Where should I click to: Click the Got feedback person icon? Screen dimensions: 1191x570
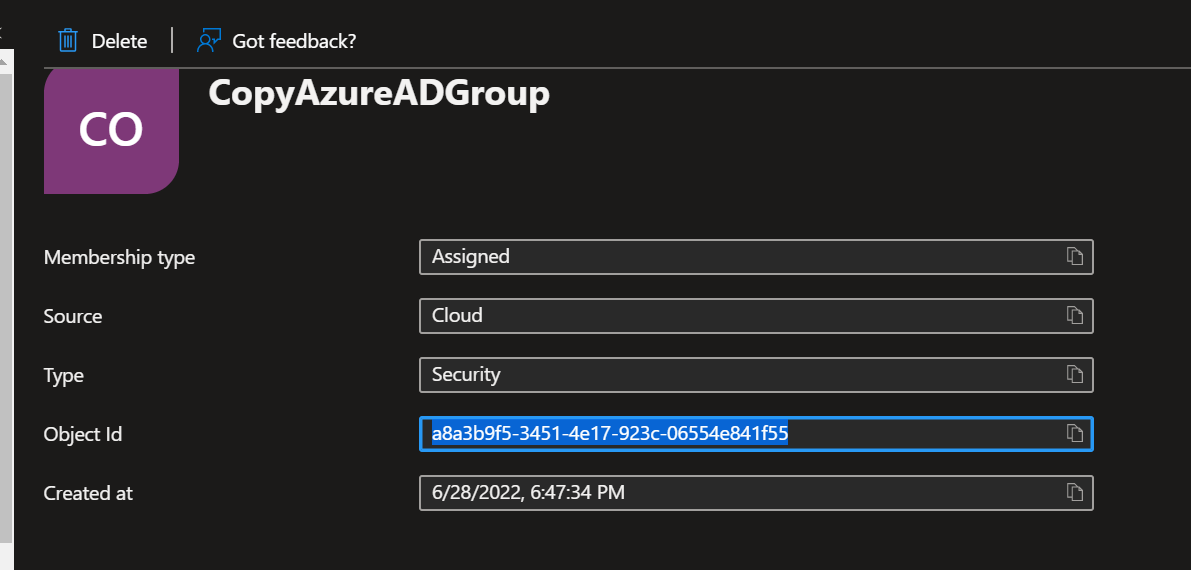(209, 40)
